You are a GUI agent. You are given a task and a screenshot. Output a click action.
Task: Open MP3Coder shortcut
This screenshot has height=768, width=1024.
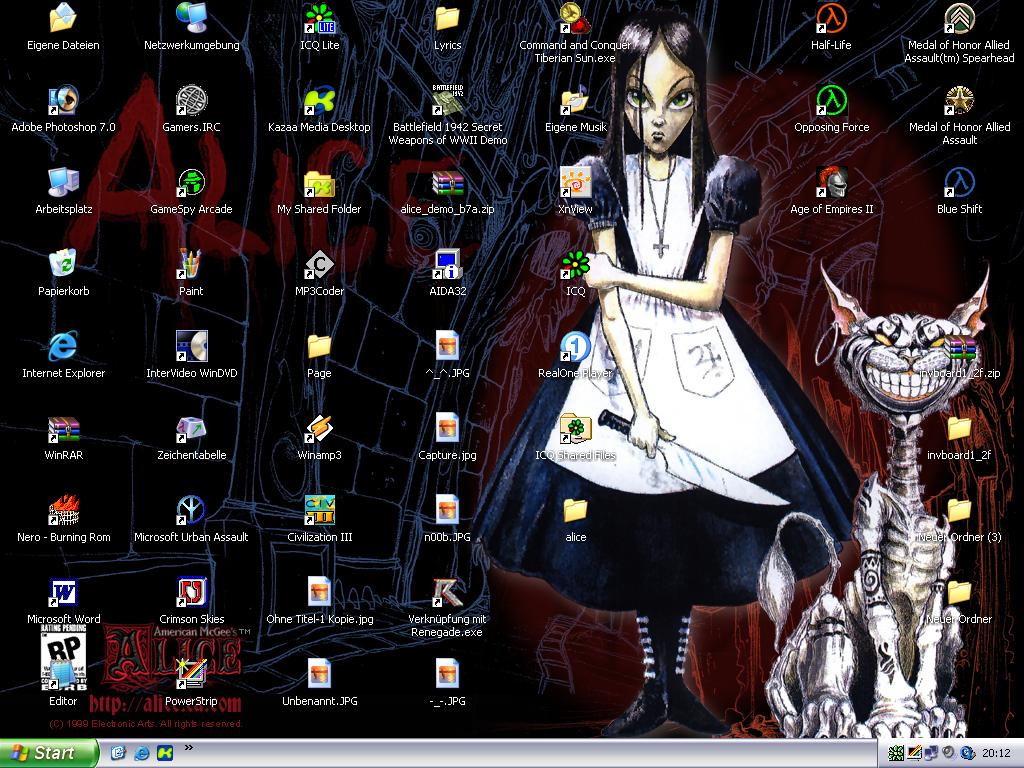point(319,265)
